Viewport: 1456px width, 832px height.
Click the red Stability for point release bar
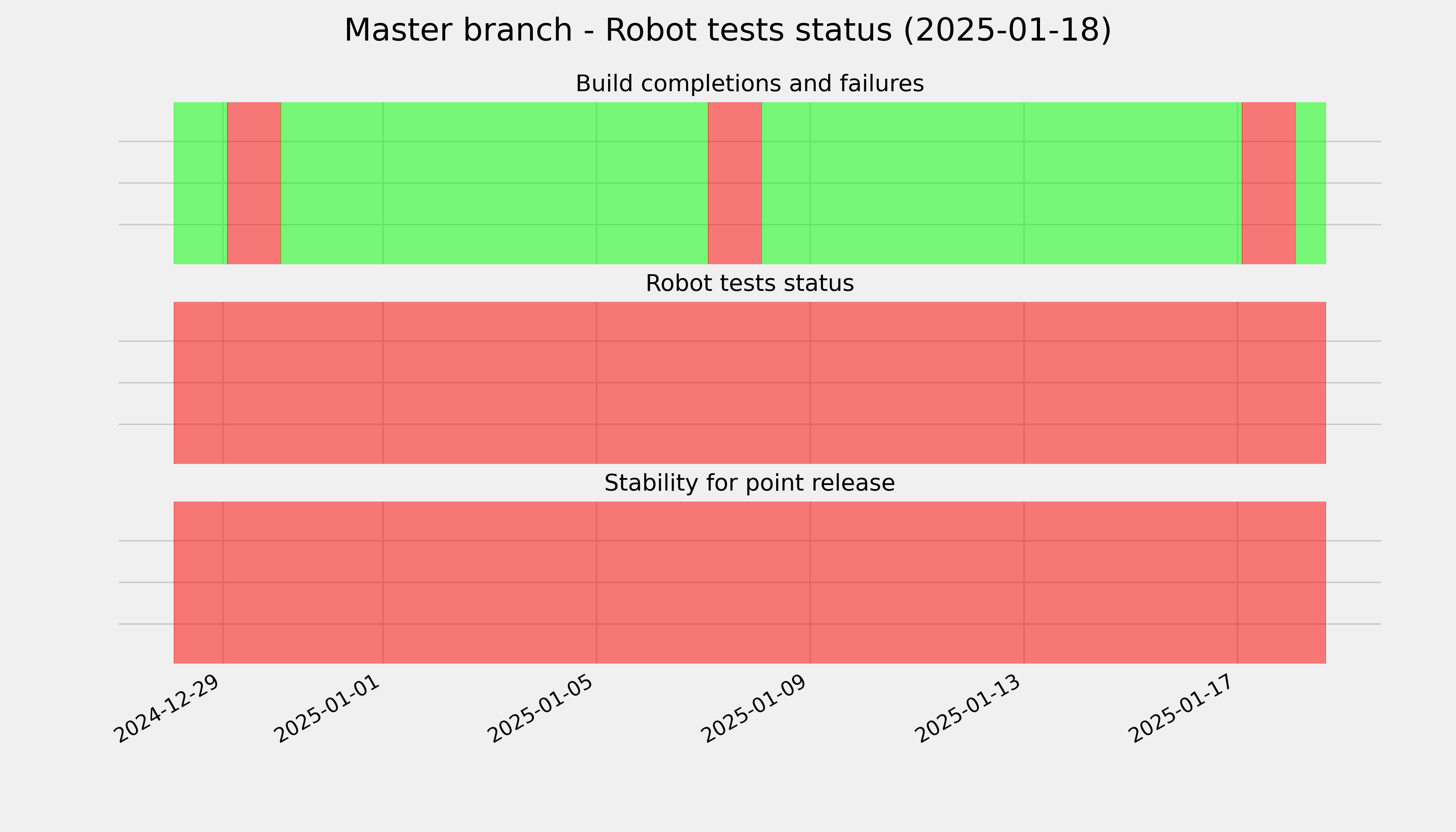pyautogui.click(x=750, y=582)
